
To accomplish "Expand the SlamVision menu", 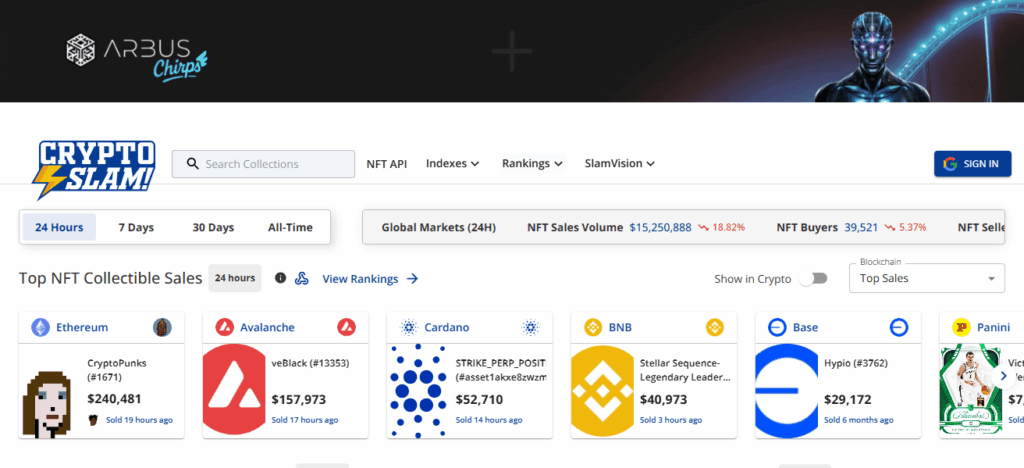I will (620, 163).
